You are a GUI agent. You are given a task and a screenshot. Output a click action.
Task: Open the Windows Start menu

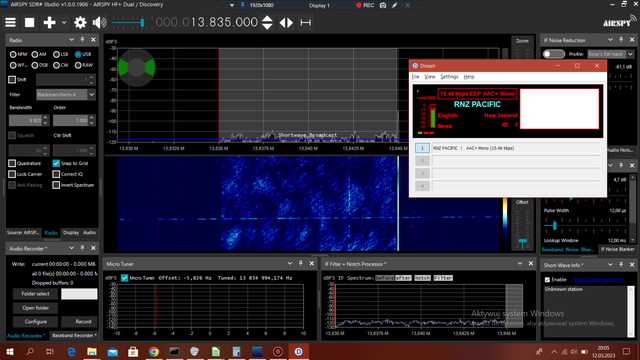(10, 351)
